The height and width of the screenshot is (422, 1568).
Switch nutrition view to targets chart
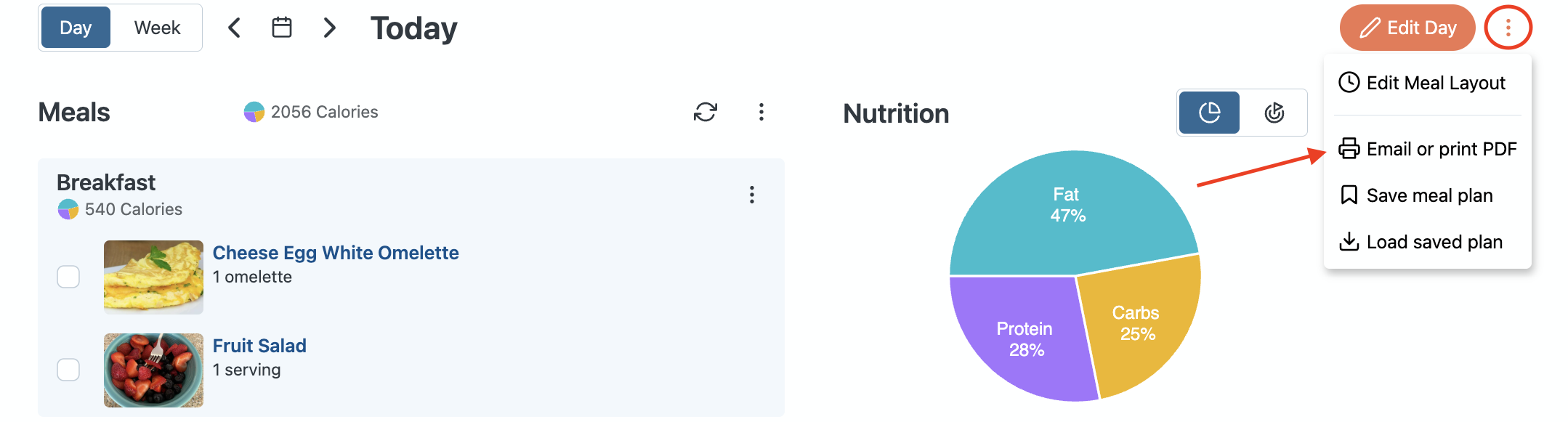pyautogui.click(x=1274, y=113)
